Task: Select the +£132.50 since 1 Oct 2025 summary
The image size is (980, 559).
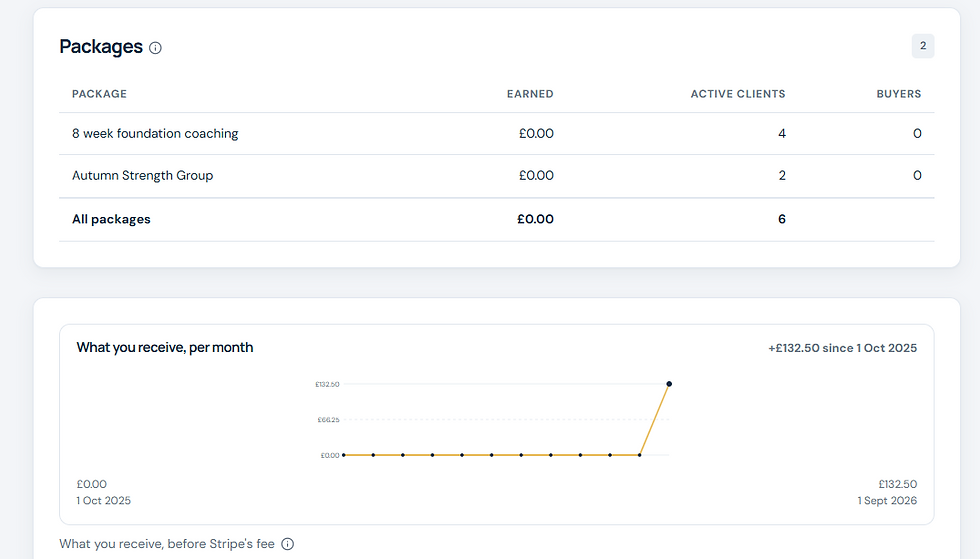Action: pyautogui.click(x=842, y=348)
